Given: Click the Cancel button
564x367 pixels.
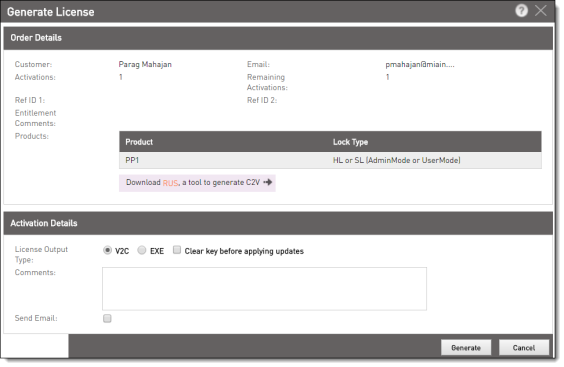Looking at the screenshot, I should pos(524,348).
